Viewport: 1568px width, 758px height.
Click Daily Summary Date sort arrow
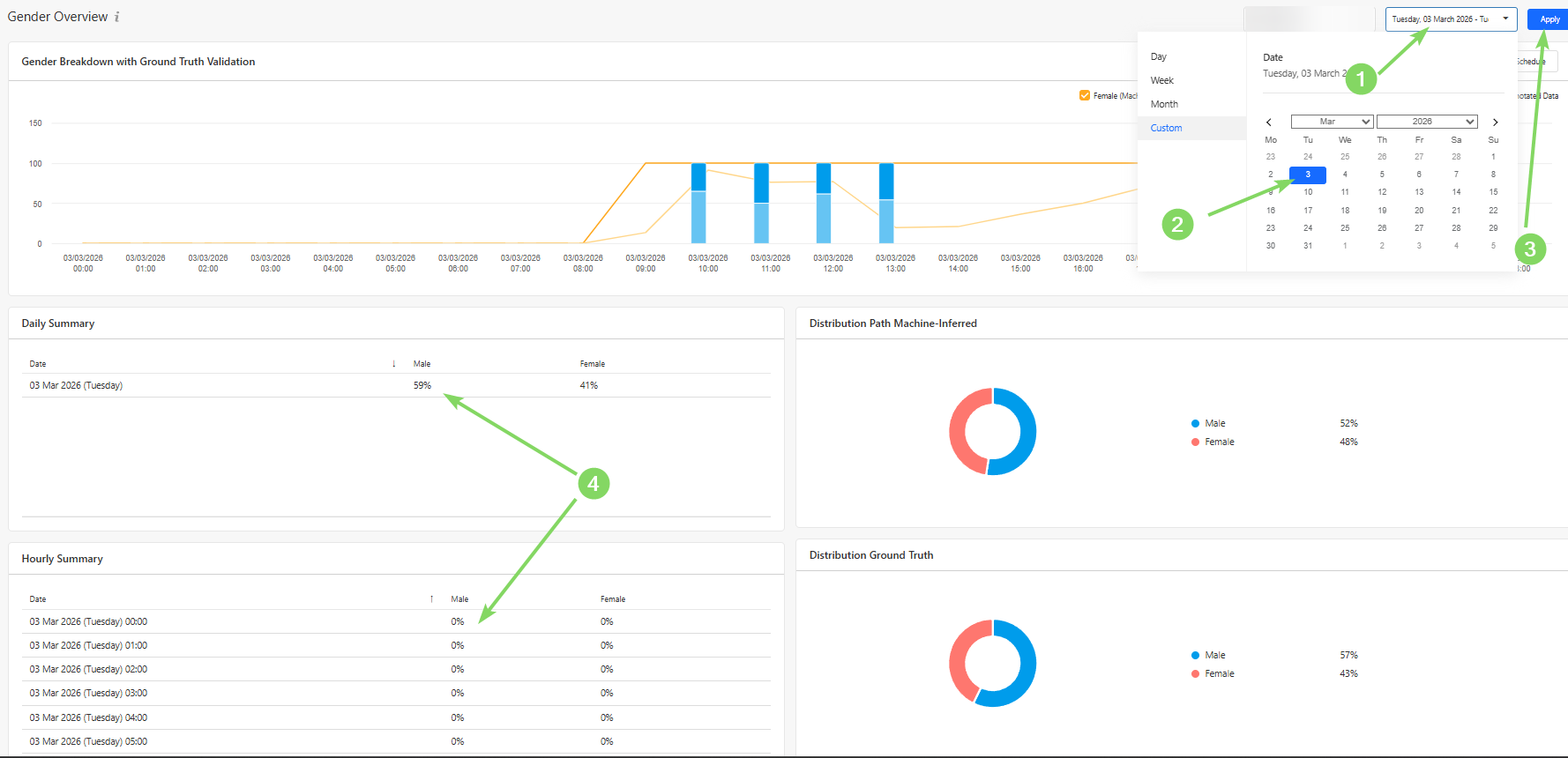pos(393,364)
